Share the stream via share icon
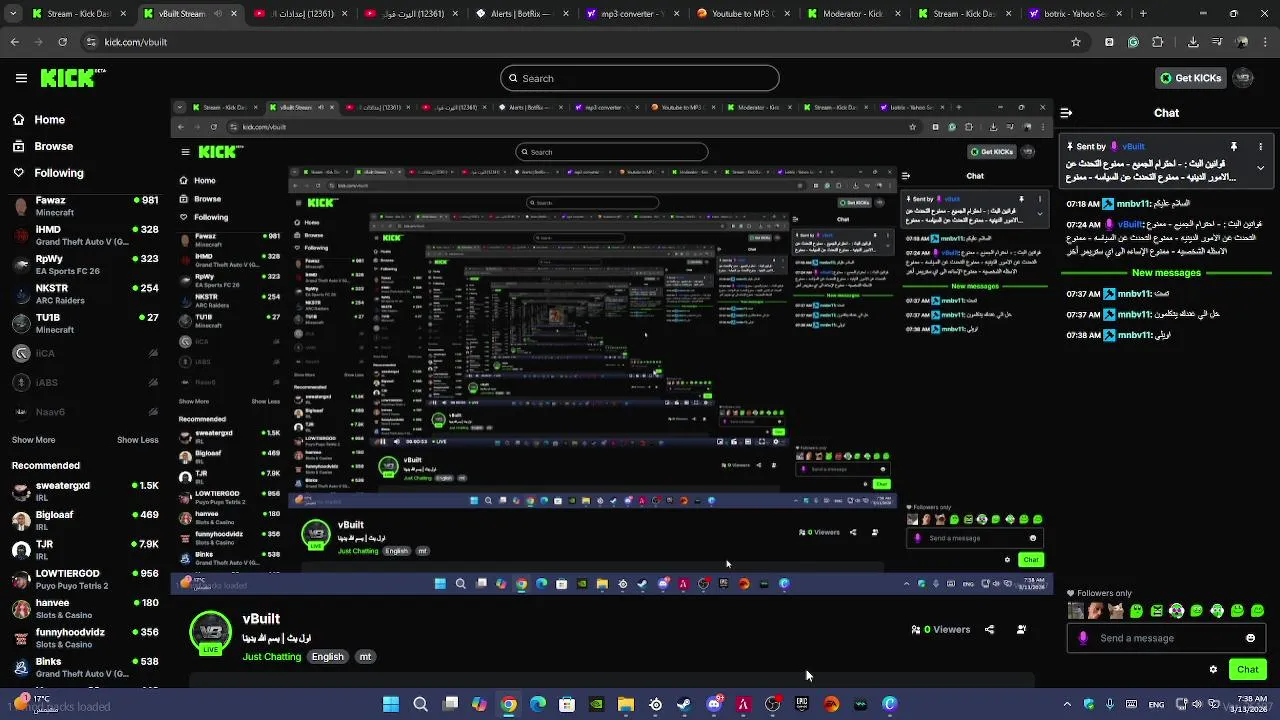The width and height of the screenshot is (1280, 720). click(x=989, y=630)
